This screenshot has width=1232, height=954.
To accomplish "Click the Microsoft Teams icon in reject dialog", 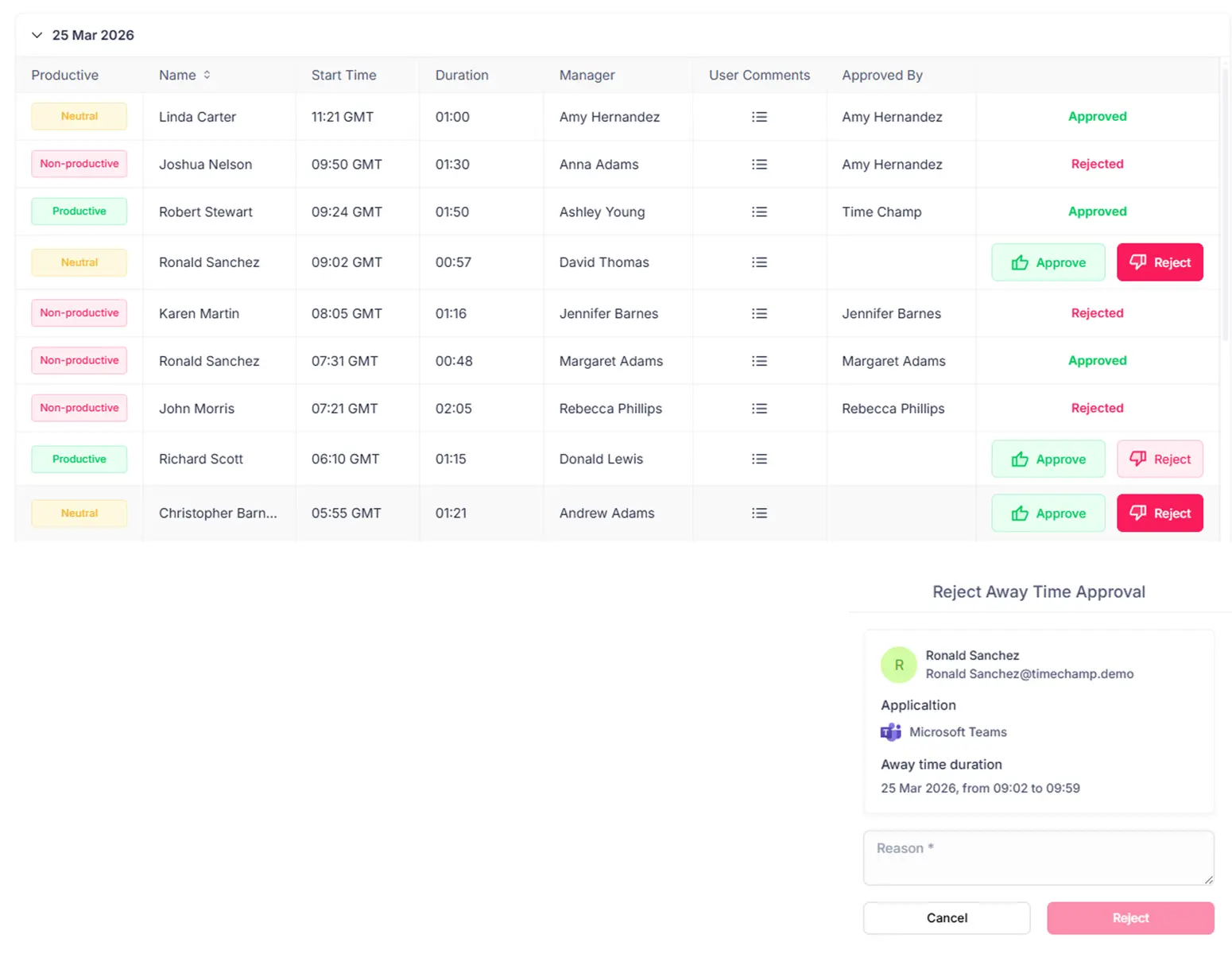I will pos(890,731).
